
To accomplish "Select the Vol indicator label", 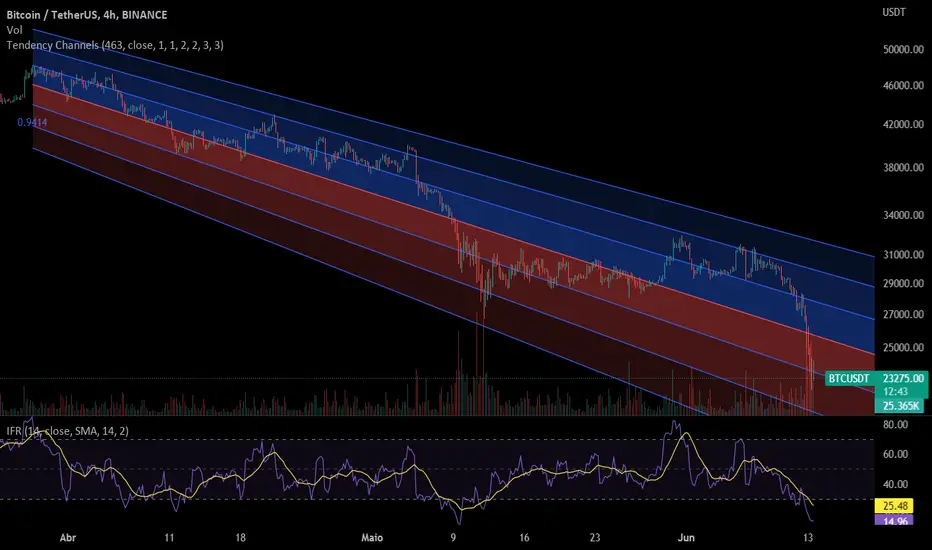I will click(14, 30).
